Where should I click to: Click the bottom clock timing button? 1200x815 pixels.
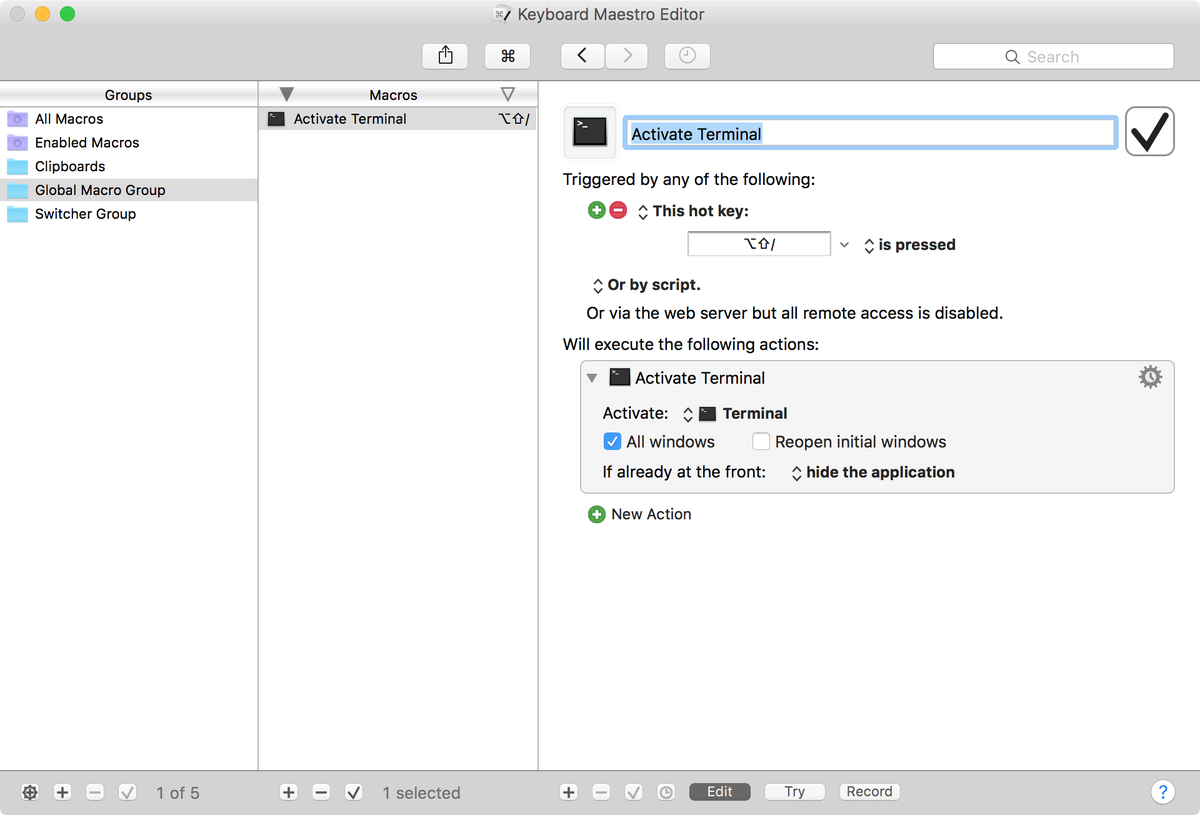(666, 792)
